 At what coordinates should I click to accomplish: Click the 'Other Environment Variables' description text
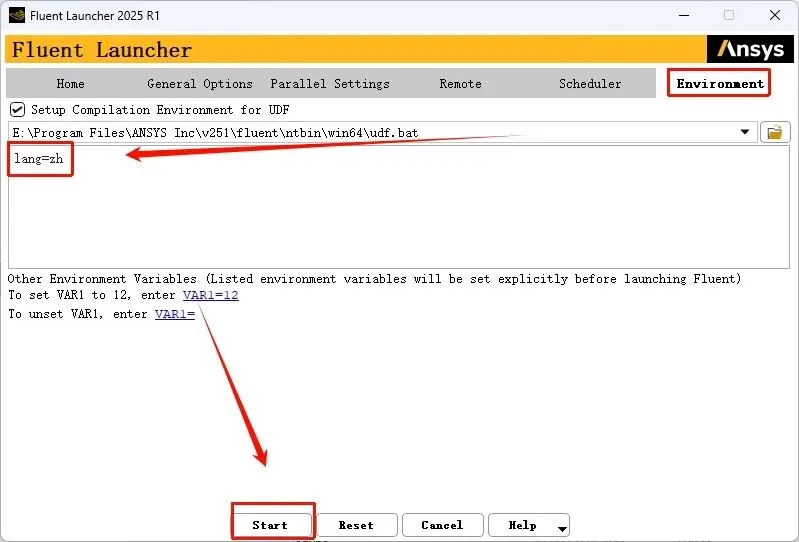[x=374, y=279]
